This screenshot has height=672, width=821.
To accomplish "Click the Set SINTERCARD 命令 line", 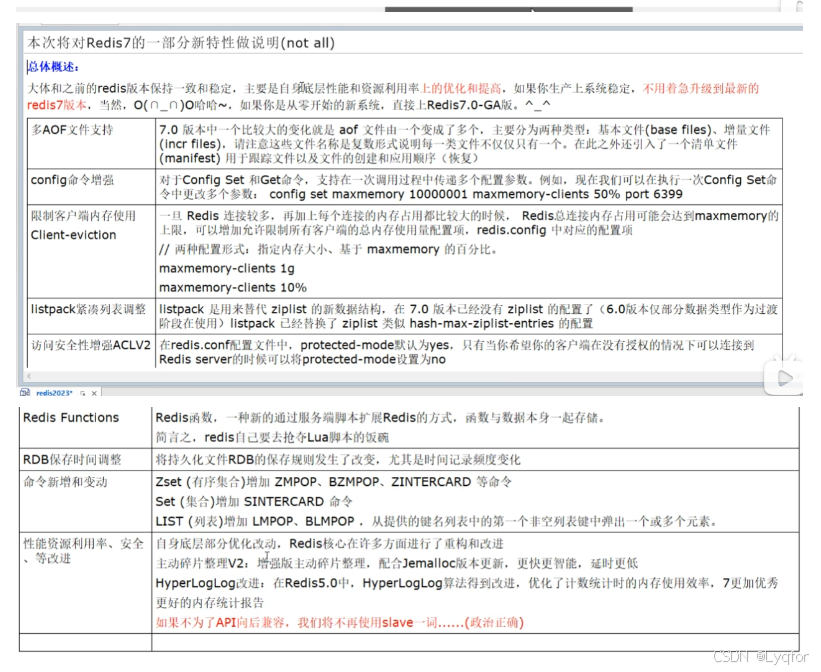I will 254,502.
